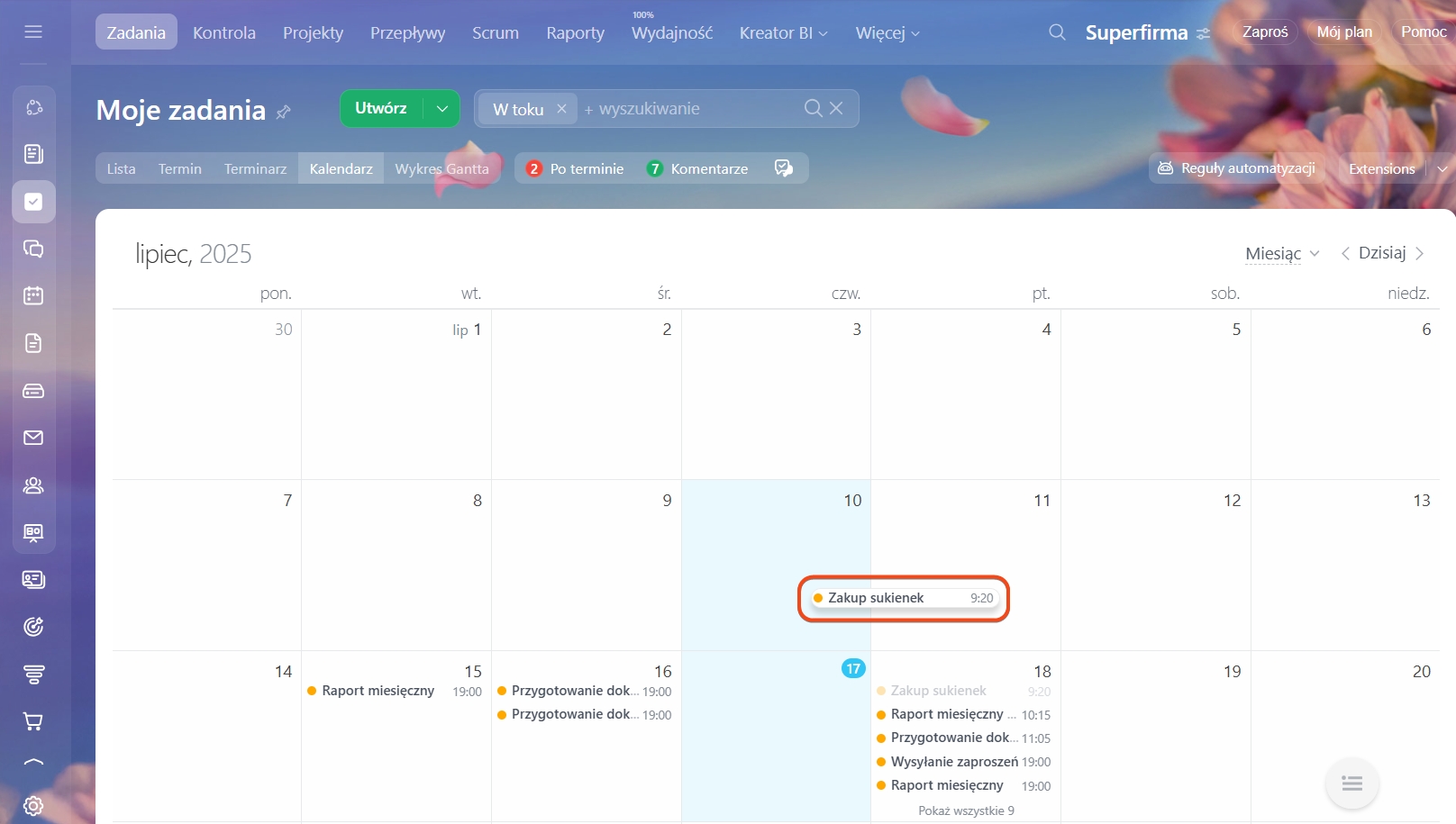Open the mail envelope sidebar icon
This screenshot has width=1456, height=824.
tap(33, 438)
